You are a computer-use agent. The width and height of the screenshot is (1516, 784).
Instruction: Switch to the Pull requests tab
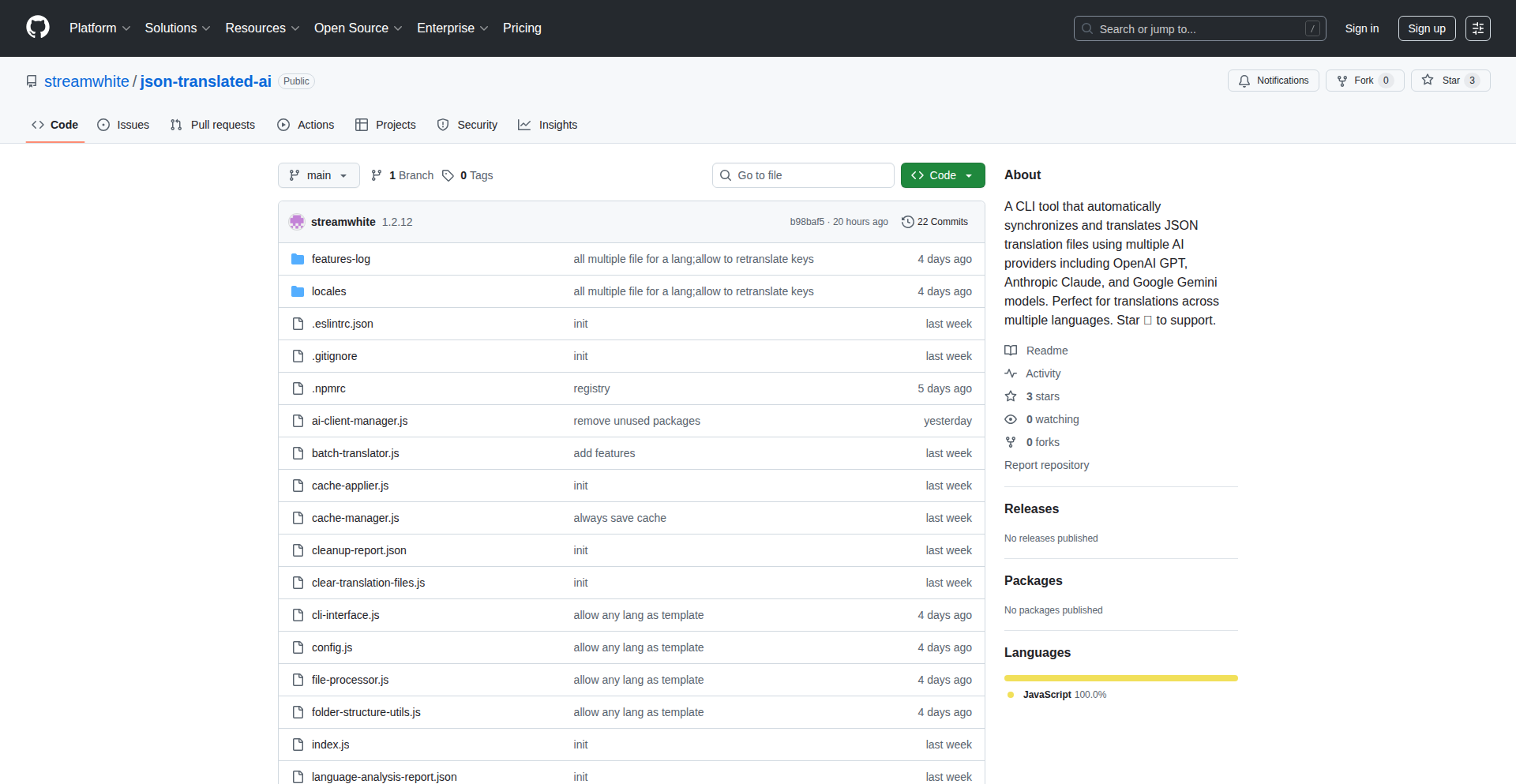click(x=212, y=125)
